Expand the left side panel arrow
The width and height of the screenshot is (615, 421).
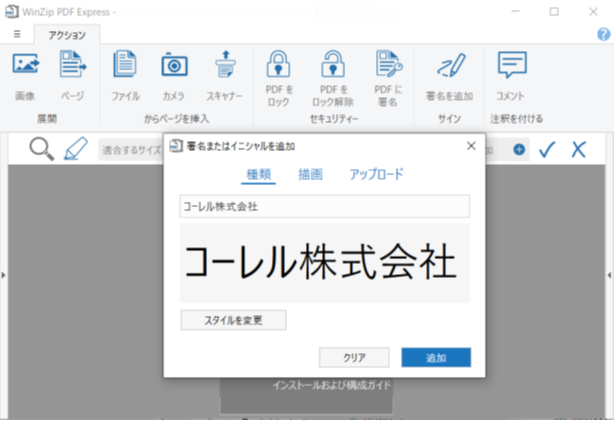[x=4, y=275]
